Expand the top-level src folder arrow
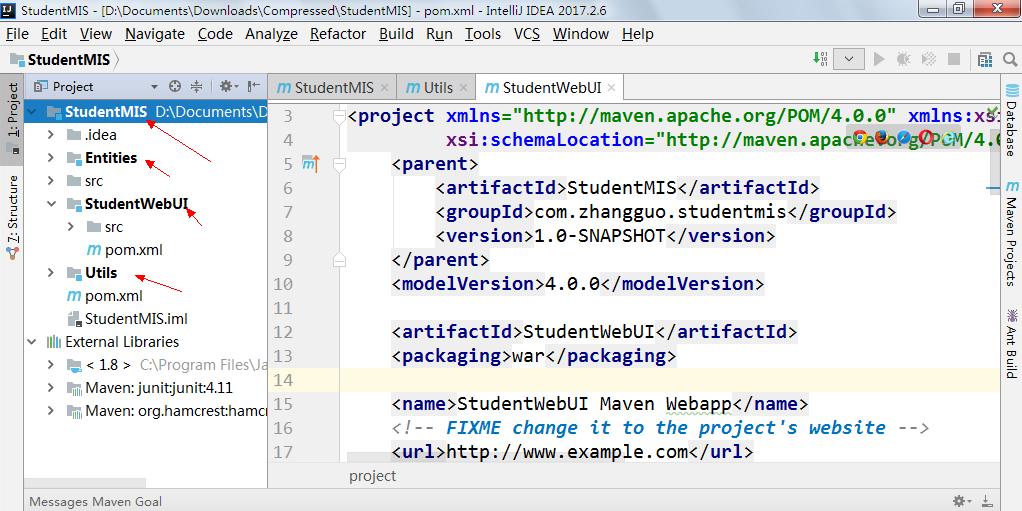Viewport: 1022px width, 511px height. click(51, 181)
